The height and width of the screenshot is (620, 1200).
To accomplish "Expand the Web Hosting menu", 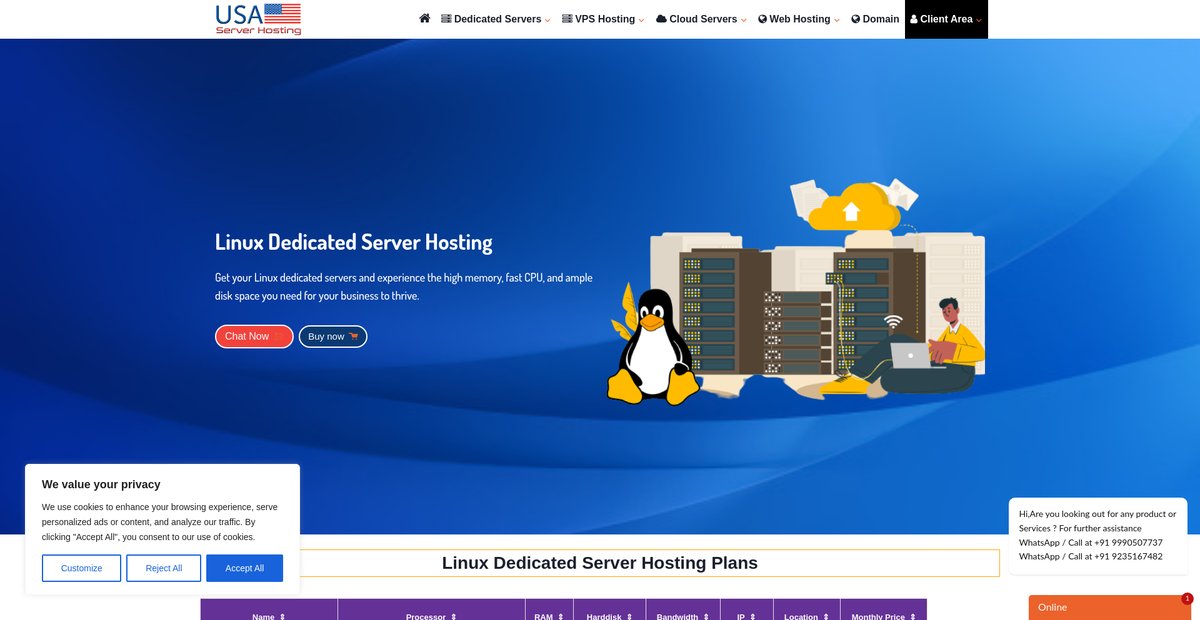I will click(x=798, y=19).
